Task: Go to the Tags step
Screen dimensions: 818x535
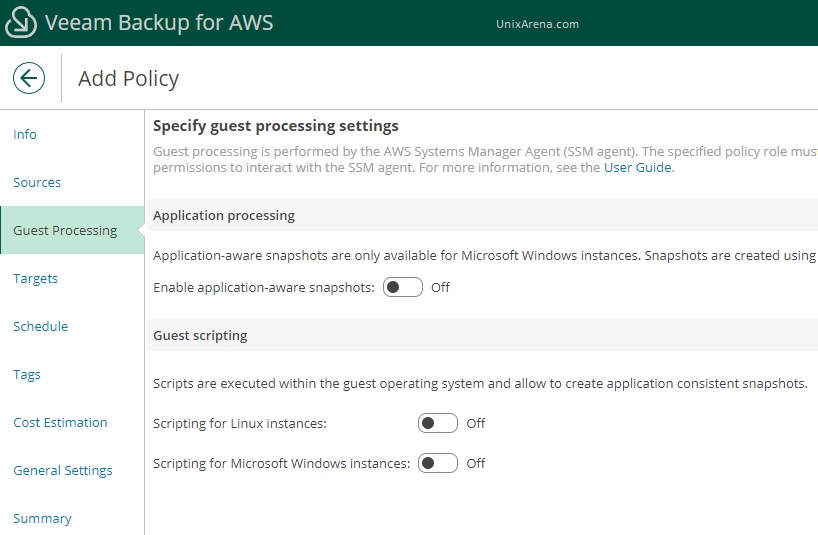Action: pos(27,374)
